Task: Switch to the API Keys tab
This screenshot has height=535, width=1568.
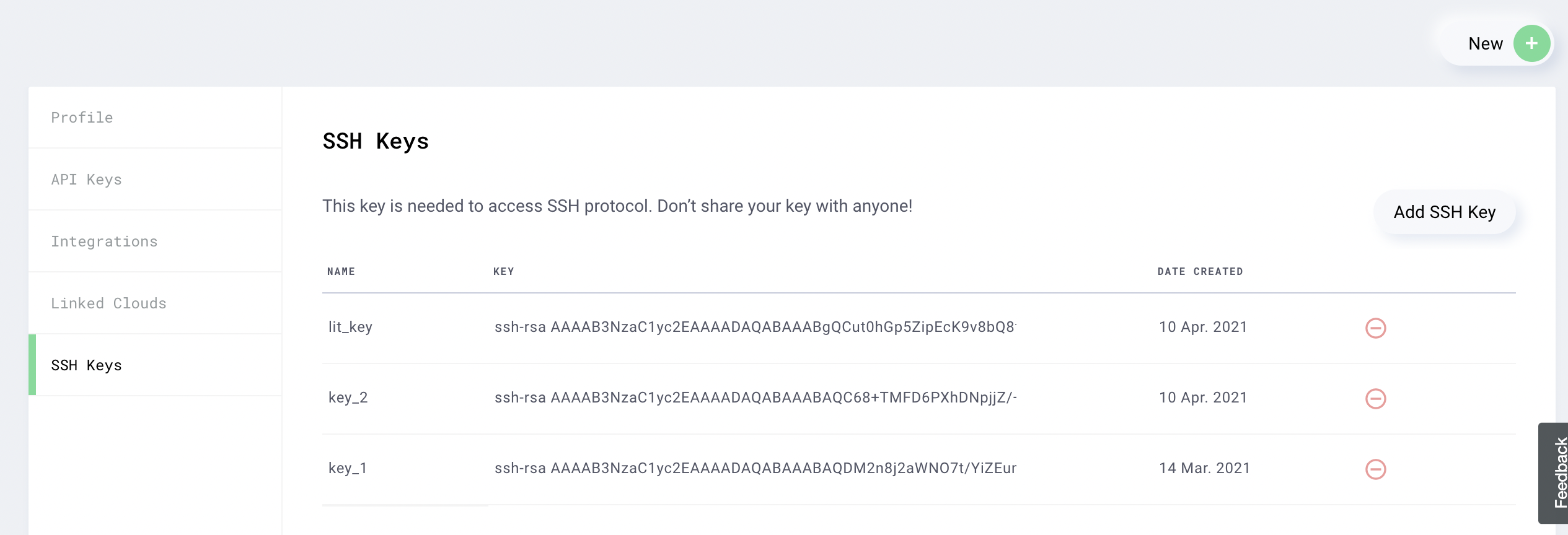Action: pyautogui.click(x=155, y=180)
